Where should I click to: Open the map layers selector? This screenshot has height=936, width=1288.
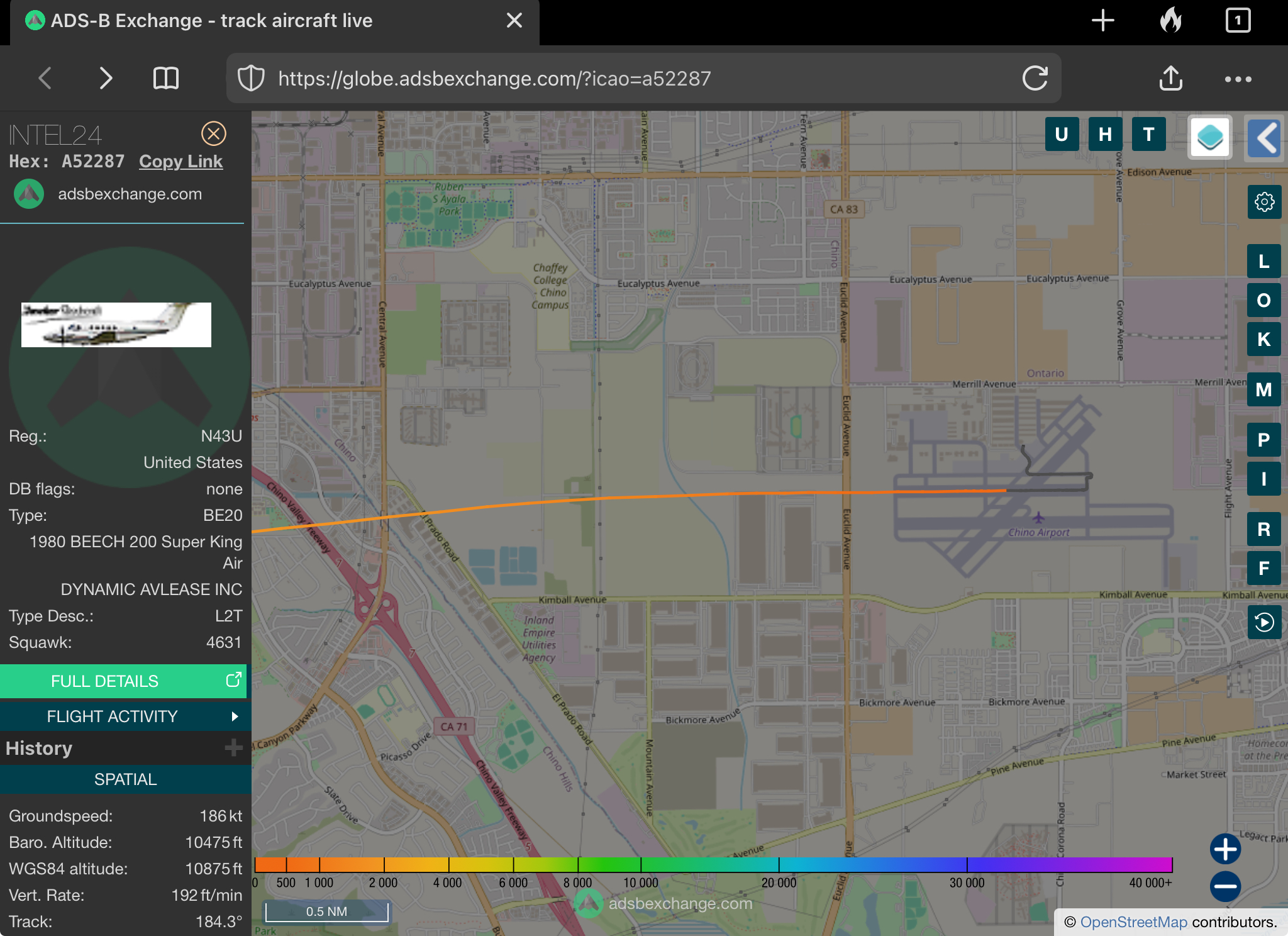(1210, 137)
